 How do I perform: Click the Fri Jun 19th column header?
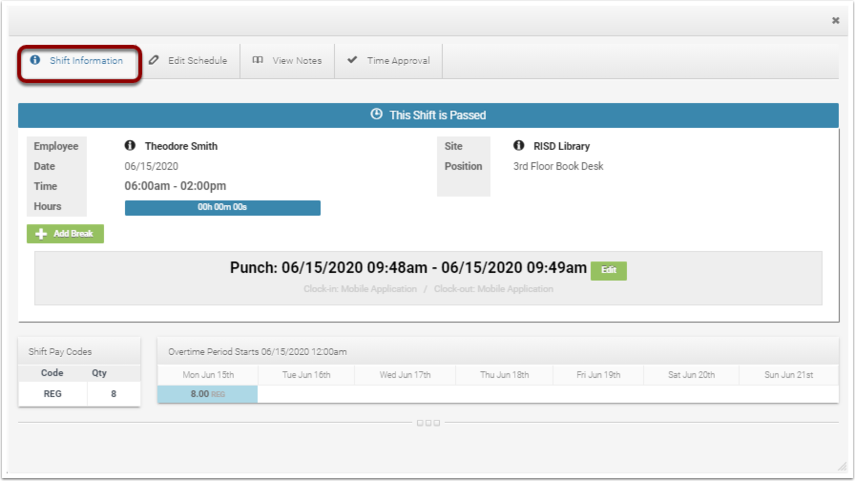click(x=598, y=375)
